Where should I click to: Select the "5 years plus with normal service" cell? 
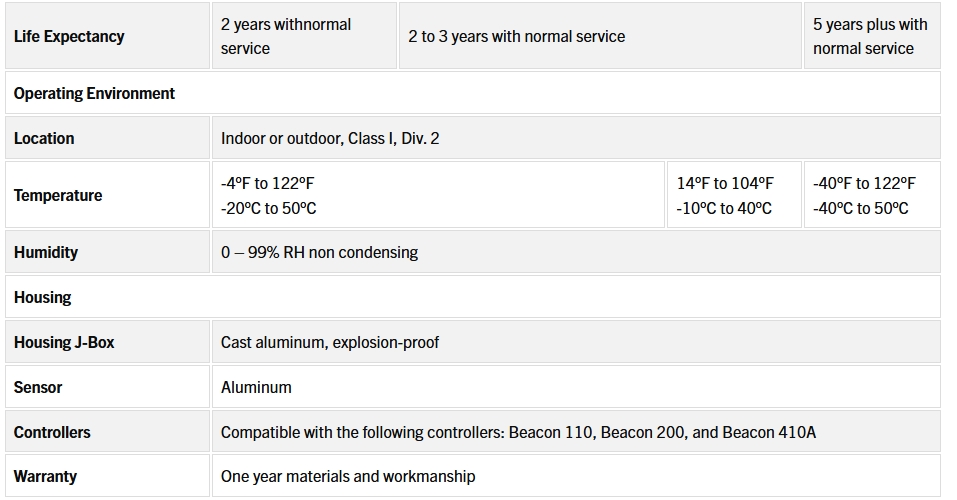(870, 36)
